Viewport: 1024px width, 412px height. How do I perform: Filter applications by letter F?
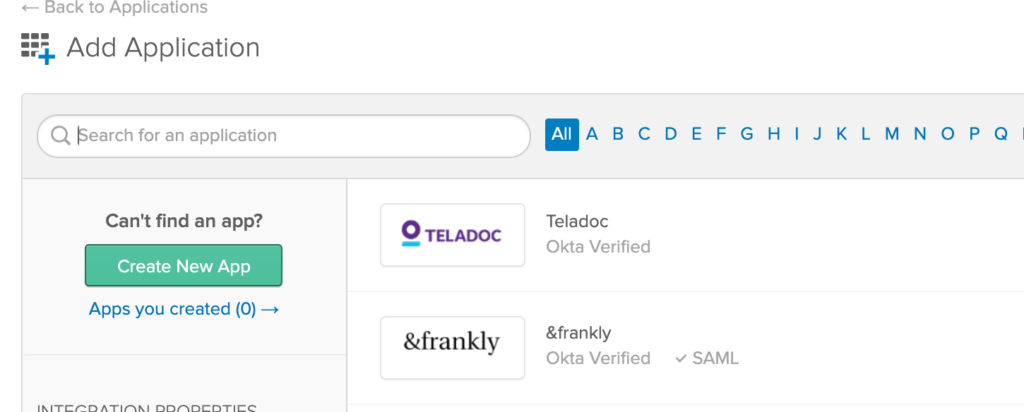[721, 135]
